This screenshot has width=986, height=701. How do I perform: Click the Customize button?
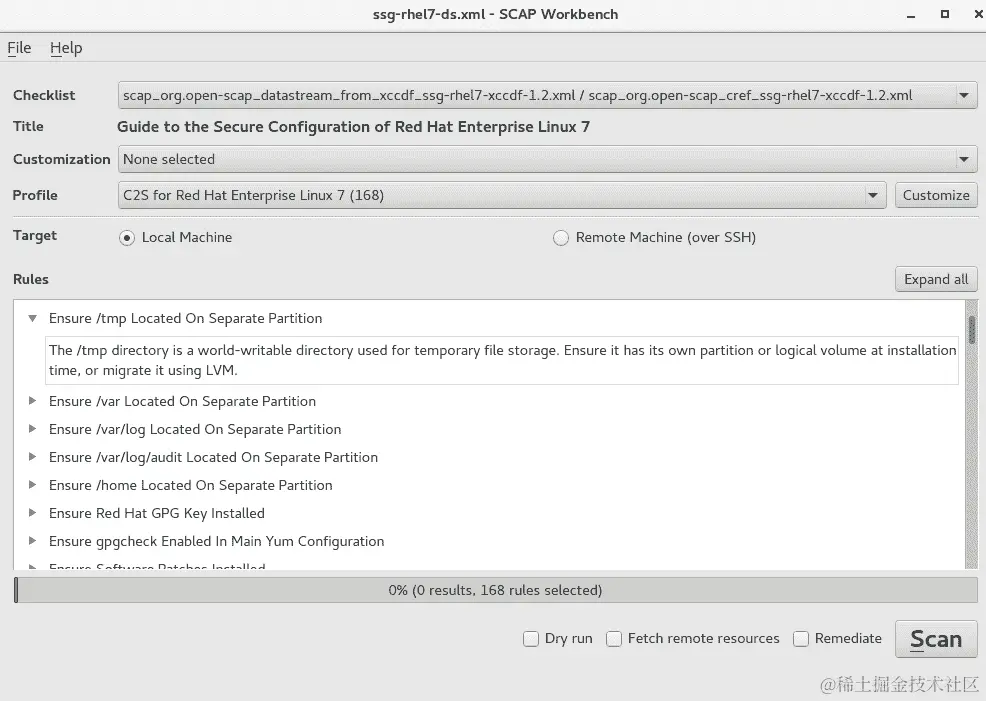click(x=936, y=196)
